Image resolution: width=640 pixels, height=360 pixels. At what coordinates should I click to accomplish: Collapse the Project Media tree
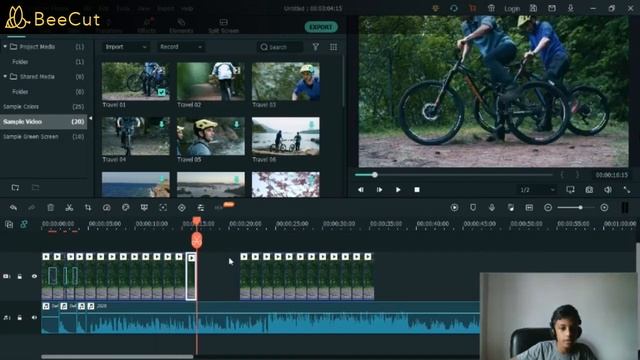5,47
